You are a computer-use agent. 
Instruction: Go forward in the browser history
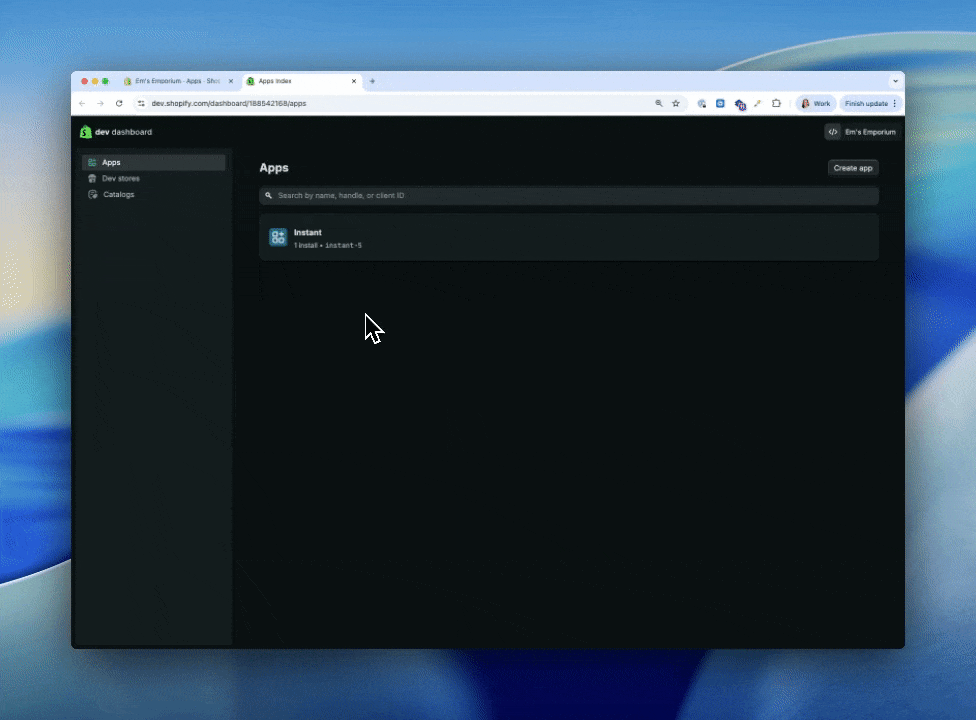click(x=100, y=103)
